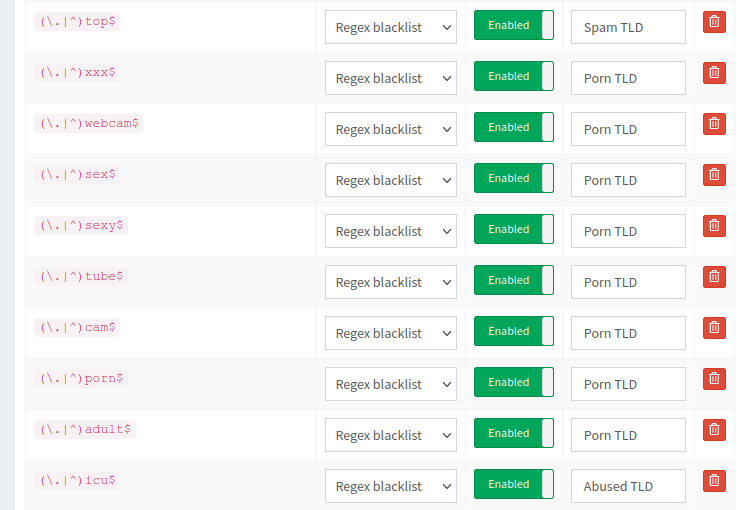Toggle Enabled switch for adult$ row
742x510 pixels.
tap(514, 433)
